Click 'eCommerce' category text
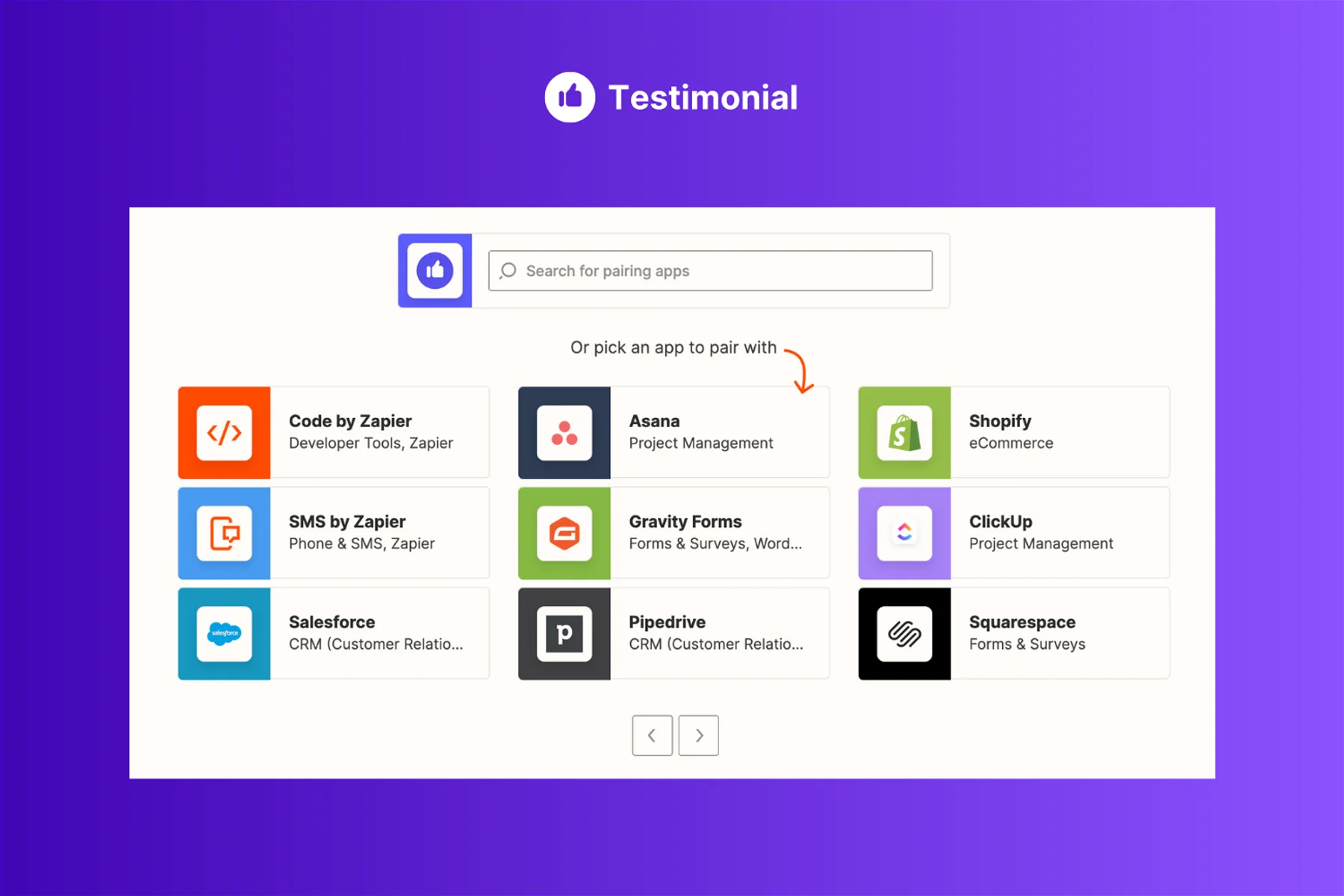The image size is (1344, 896). coord(1011,443)
